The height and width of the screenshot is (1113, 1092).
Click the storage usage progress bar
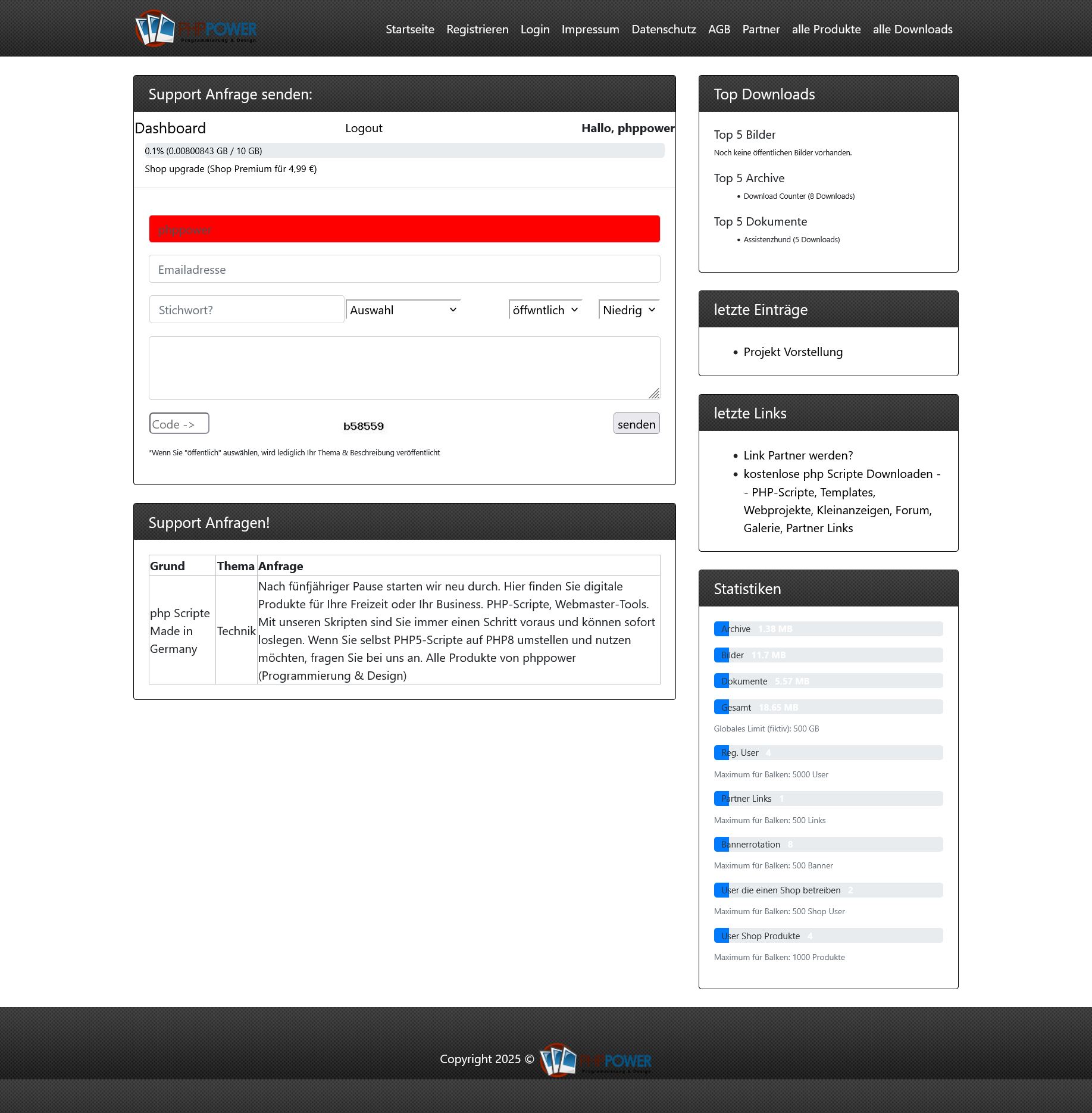404,151
